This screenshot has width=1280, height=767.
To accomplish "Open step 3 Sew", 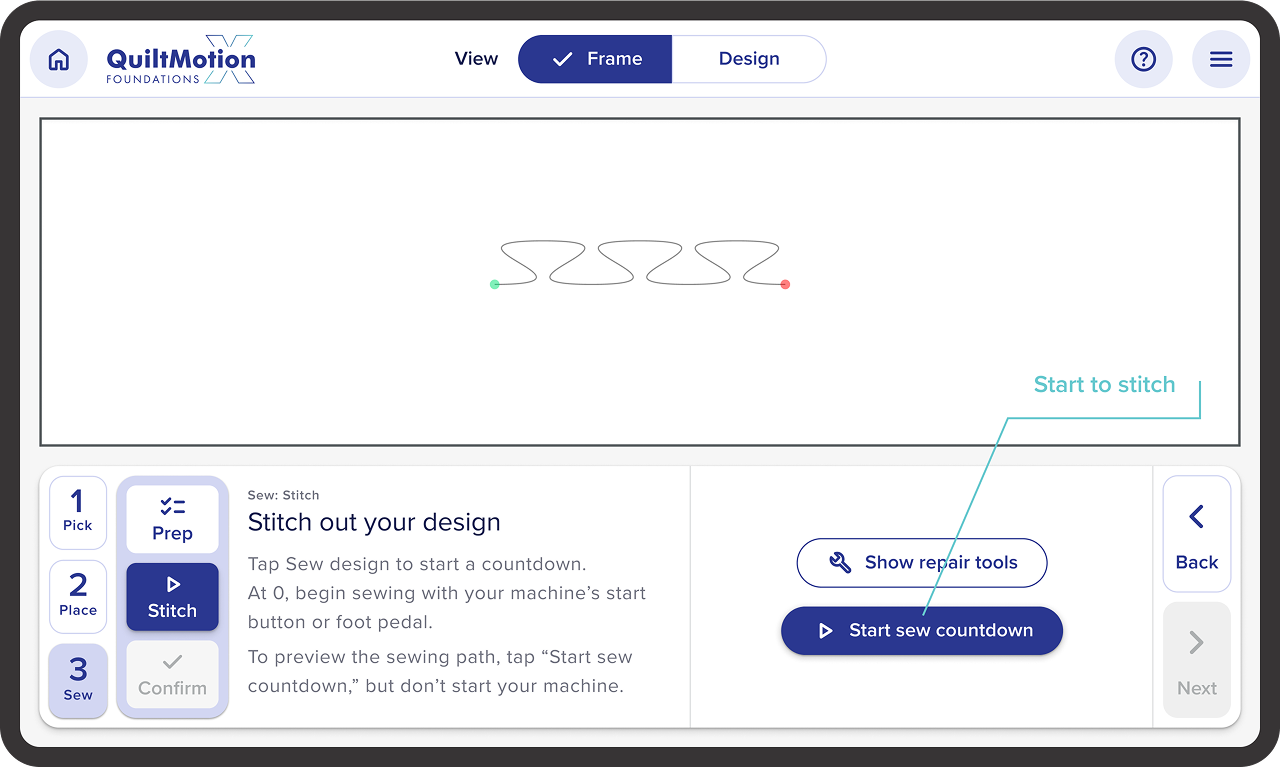I will point(78,679).
